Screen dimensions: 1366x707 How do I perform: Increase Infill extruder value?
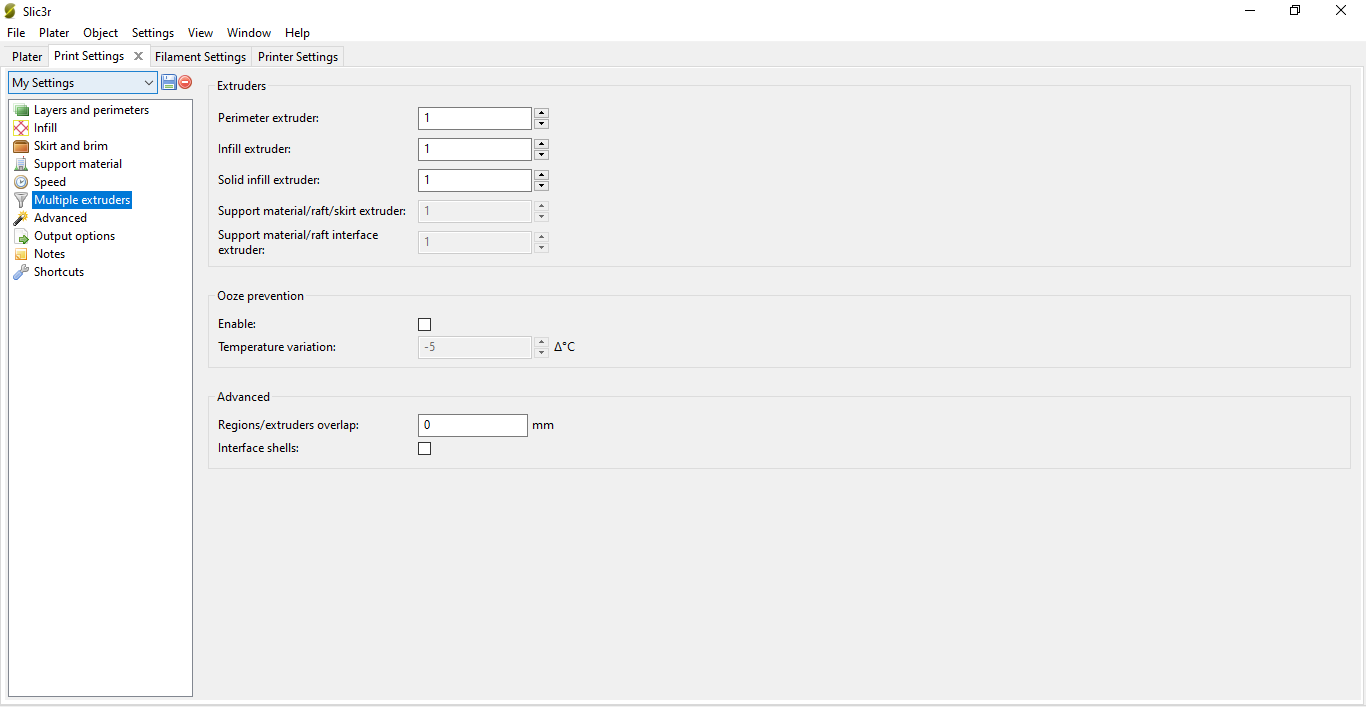click(541, 144)
